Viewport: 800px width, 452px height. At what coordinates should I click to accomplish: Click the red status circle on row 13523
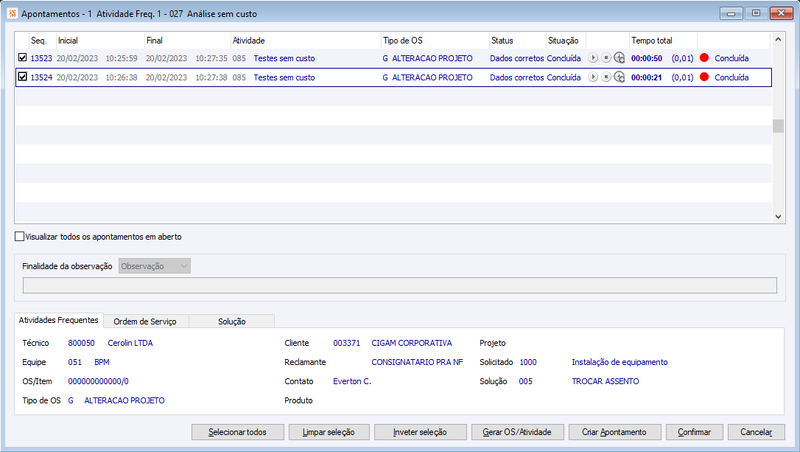pyautogui.click(x=704, y=58)
